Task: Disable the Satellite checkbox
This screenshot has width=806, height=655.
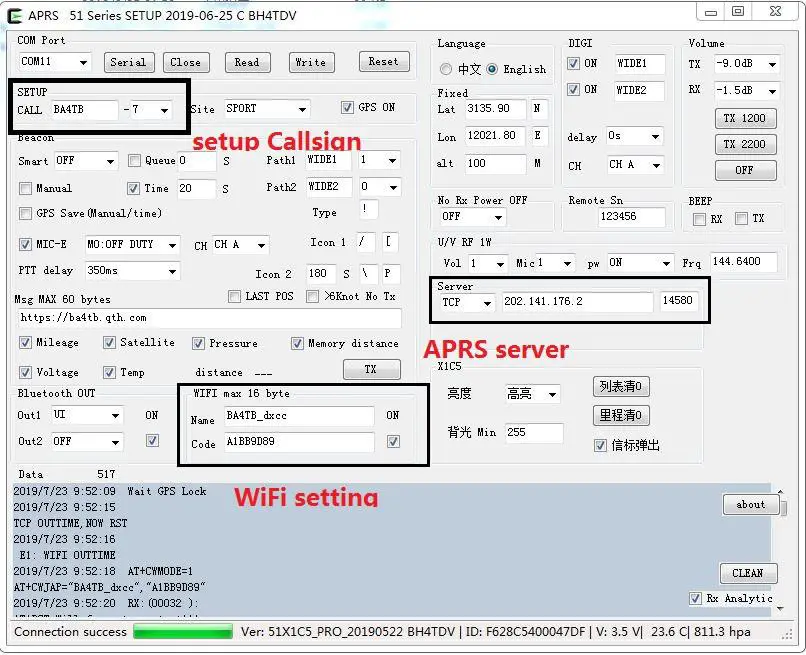Action: coord(109,342)
